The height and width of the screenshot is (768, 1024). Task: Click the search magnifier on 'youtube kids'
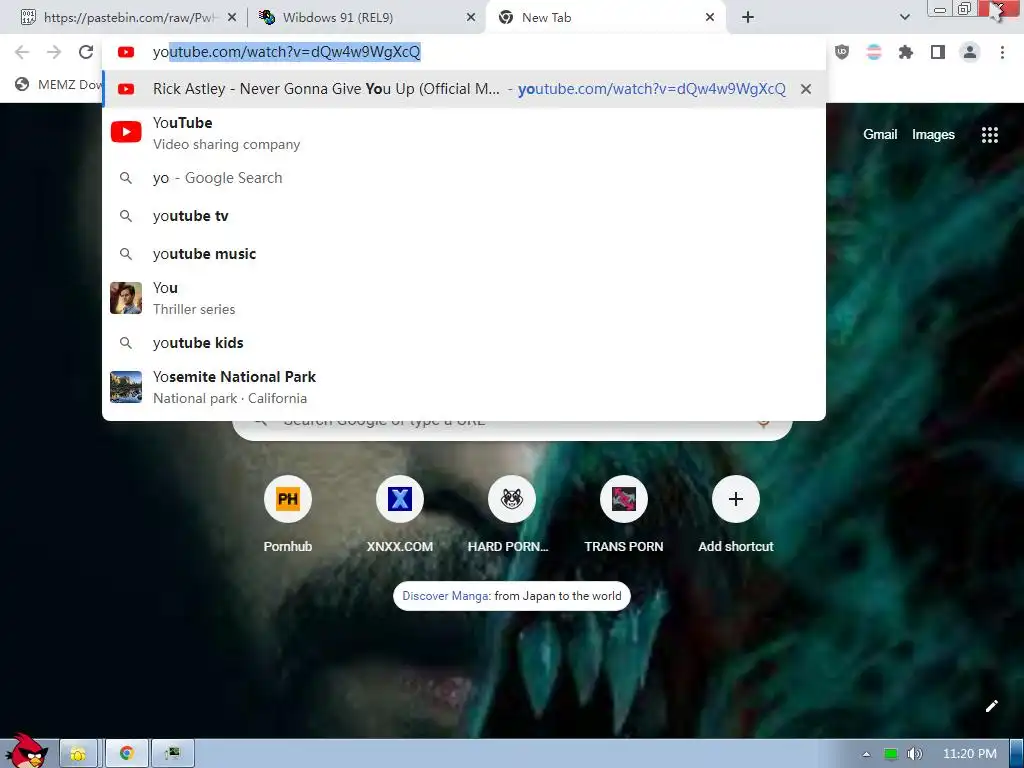point(126,343)
